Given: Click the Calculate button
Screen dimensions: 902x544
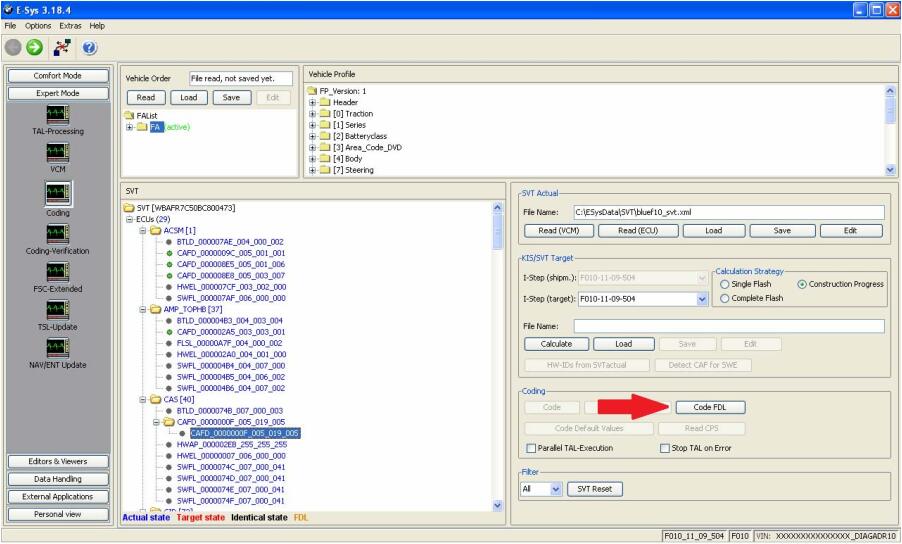Looking at the screenshot, I should (x=556, y=344).
